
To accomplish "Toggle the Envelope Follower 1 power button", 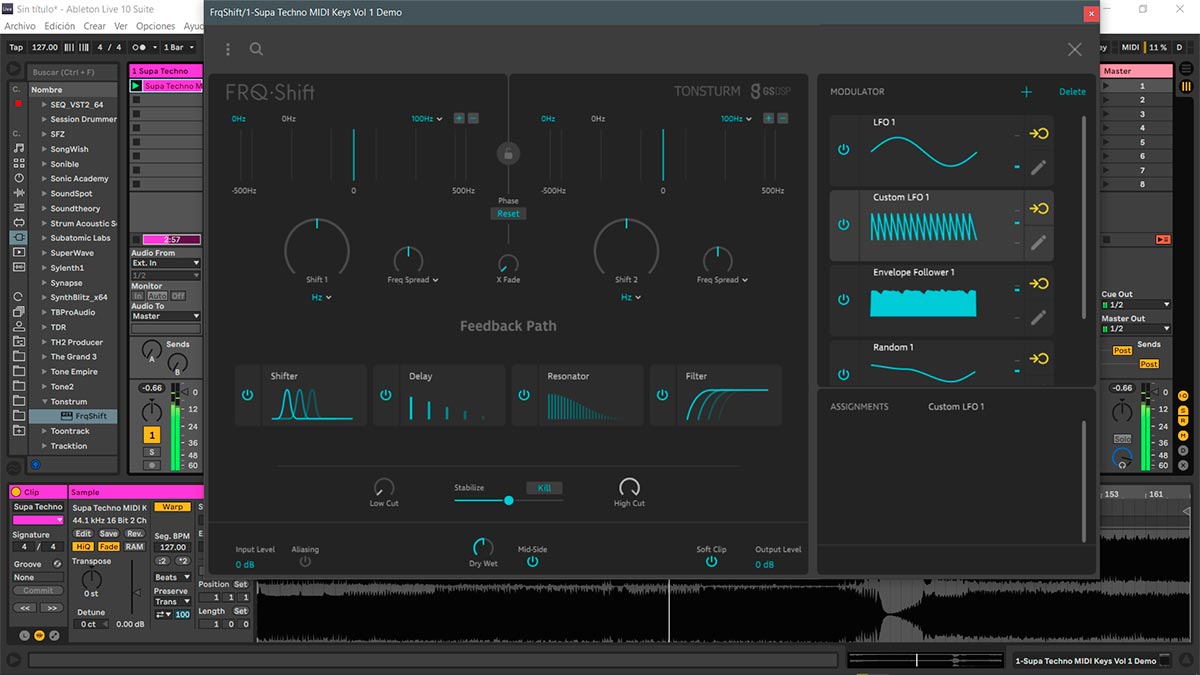I will [843, 300].
